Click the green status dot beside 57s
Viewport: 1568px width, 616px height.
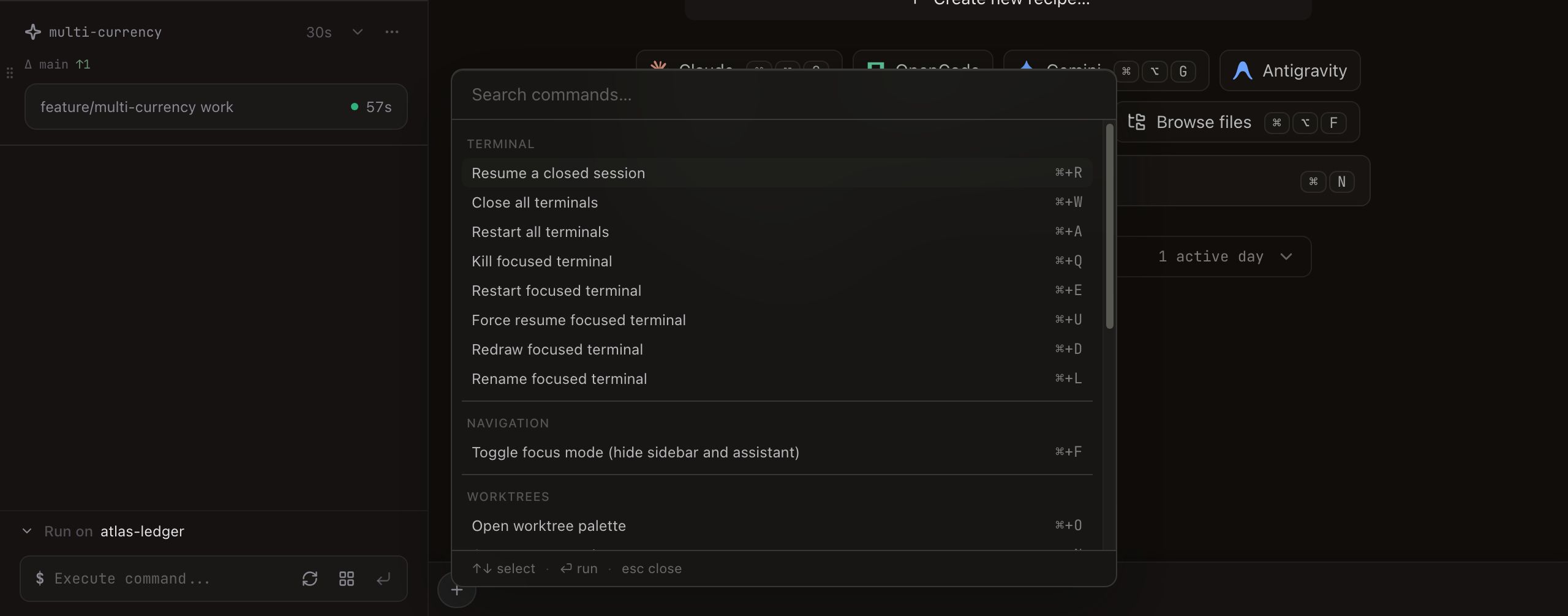click(x=354, y=107)
